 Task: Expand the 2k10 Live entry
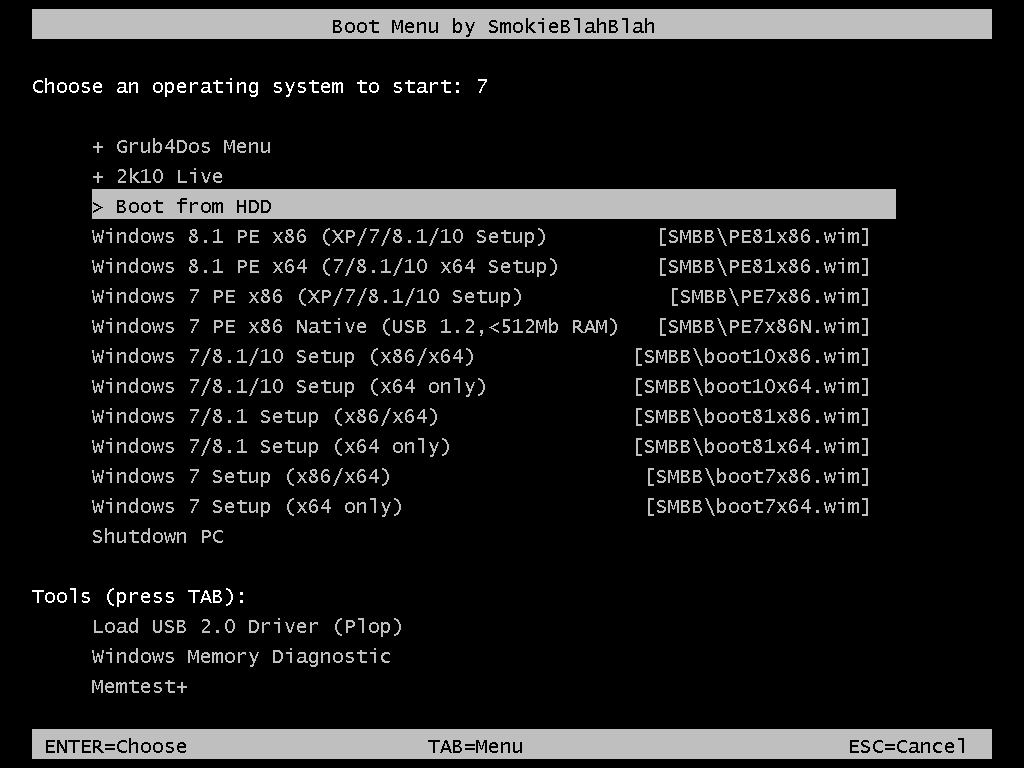point(157,177)
